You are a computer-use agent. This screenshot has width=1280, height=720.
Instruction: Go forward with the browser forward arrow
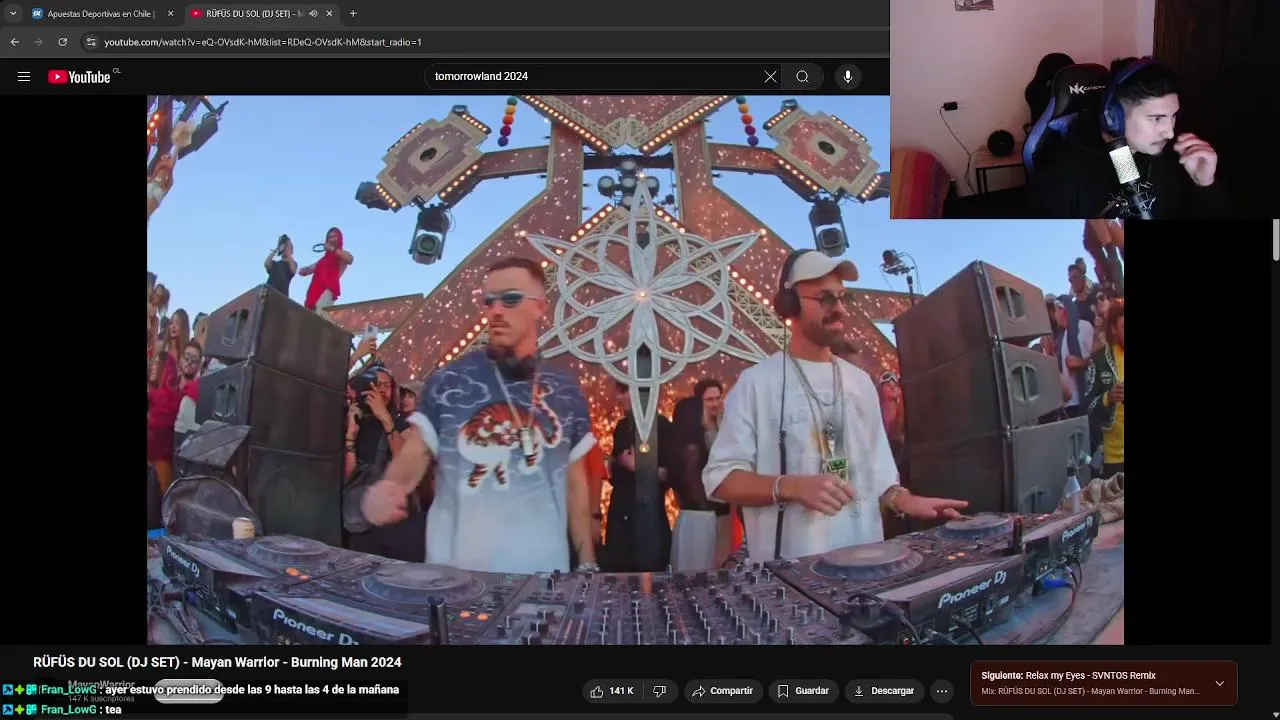38,42
